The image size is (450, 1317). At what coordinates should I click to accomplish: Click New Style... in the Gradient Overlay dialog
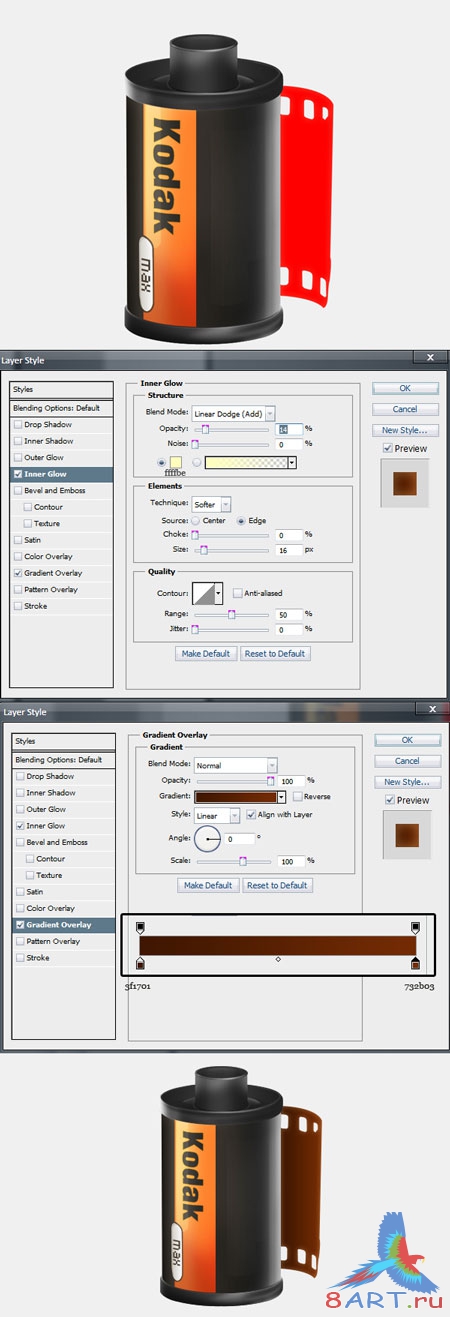pyautogui.click(x=407, y=782)
